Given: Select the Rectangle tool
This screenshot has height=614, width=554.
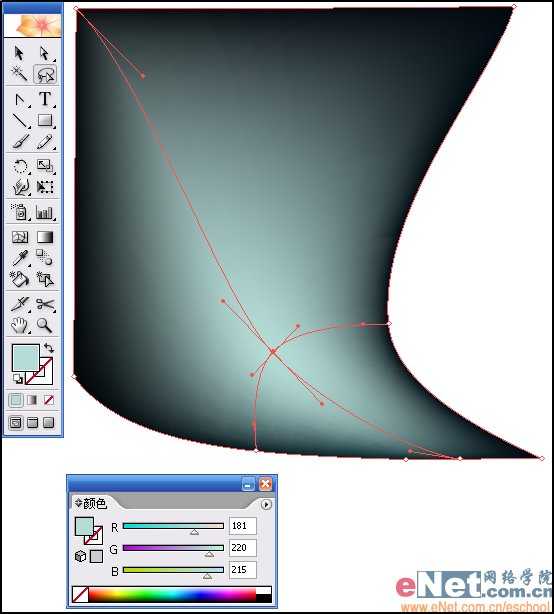Looking at the screenshot, I should click(45, 121).
